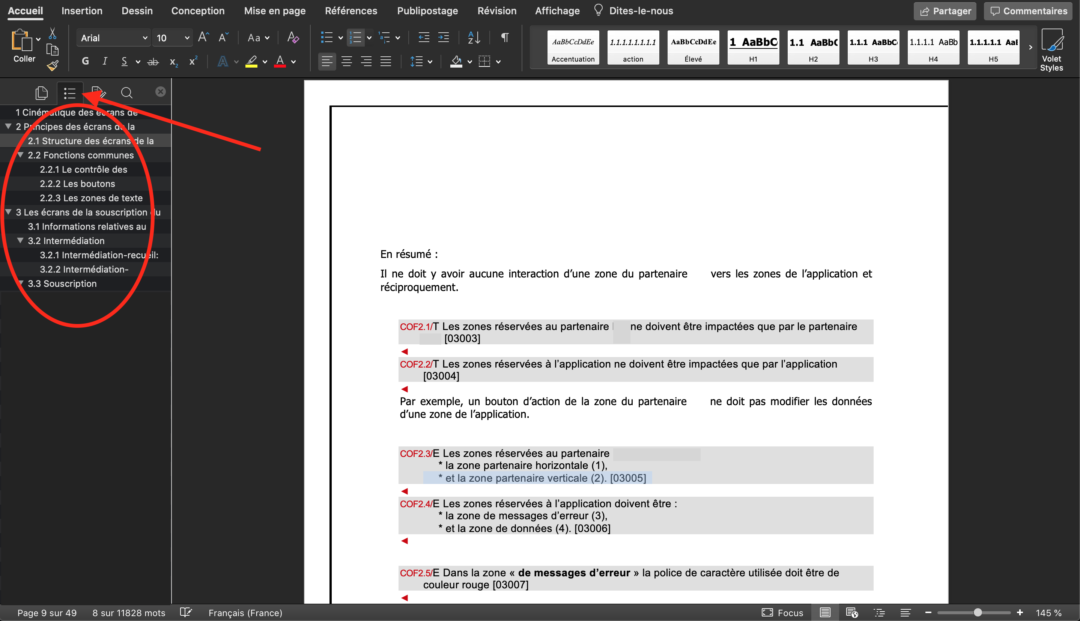Viewport: 1080px width, 621px height.
Task: Collapse the 2.2 Fonctions communes heading
Action: pyautogui.click(x=20, y=155)
